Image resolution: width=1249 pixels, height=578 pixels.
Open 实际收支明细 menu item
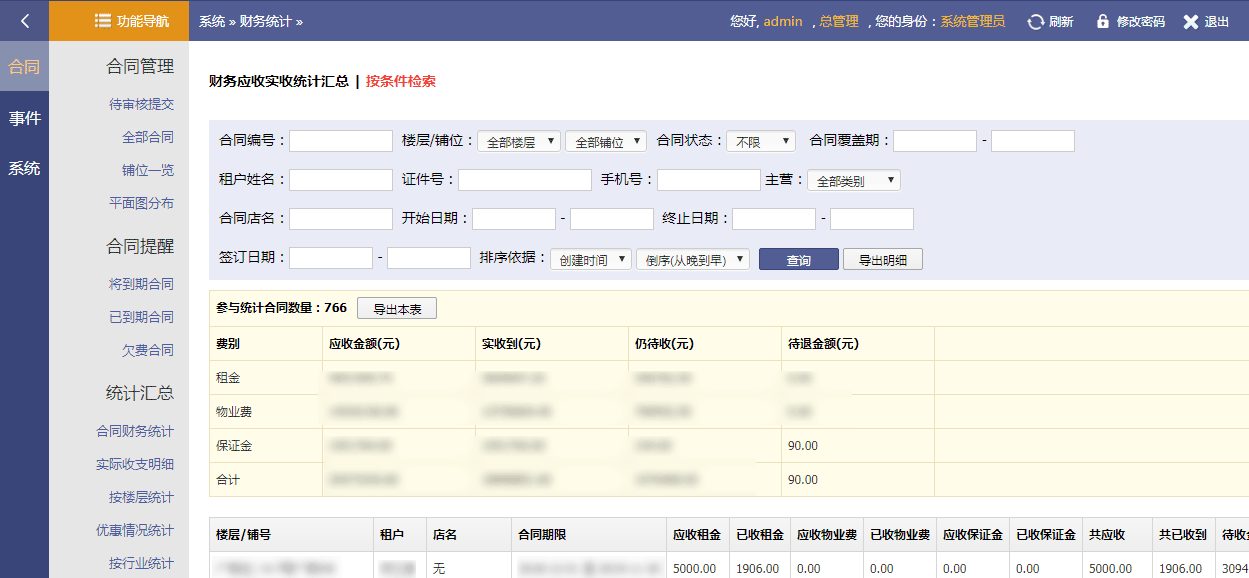135,464
